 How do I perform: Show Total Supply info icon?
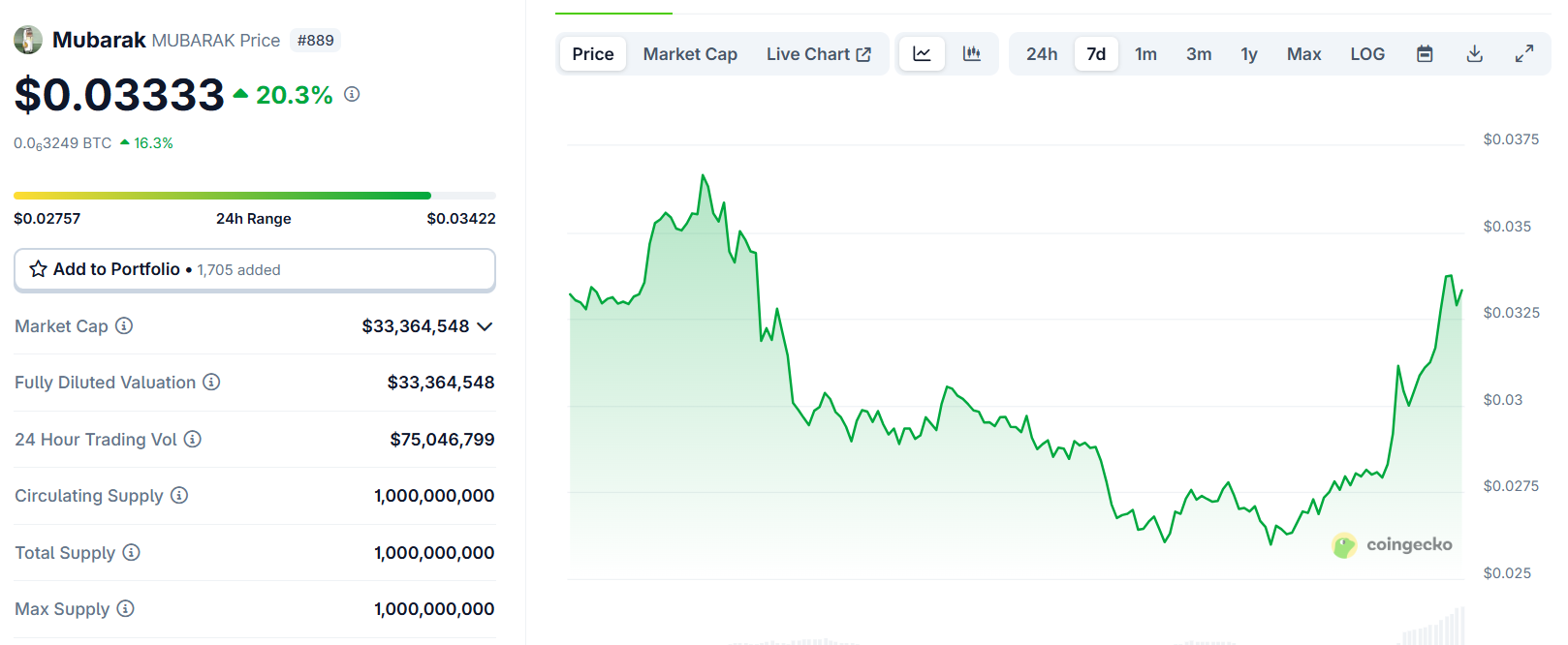(131, 552)
